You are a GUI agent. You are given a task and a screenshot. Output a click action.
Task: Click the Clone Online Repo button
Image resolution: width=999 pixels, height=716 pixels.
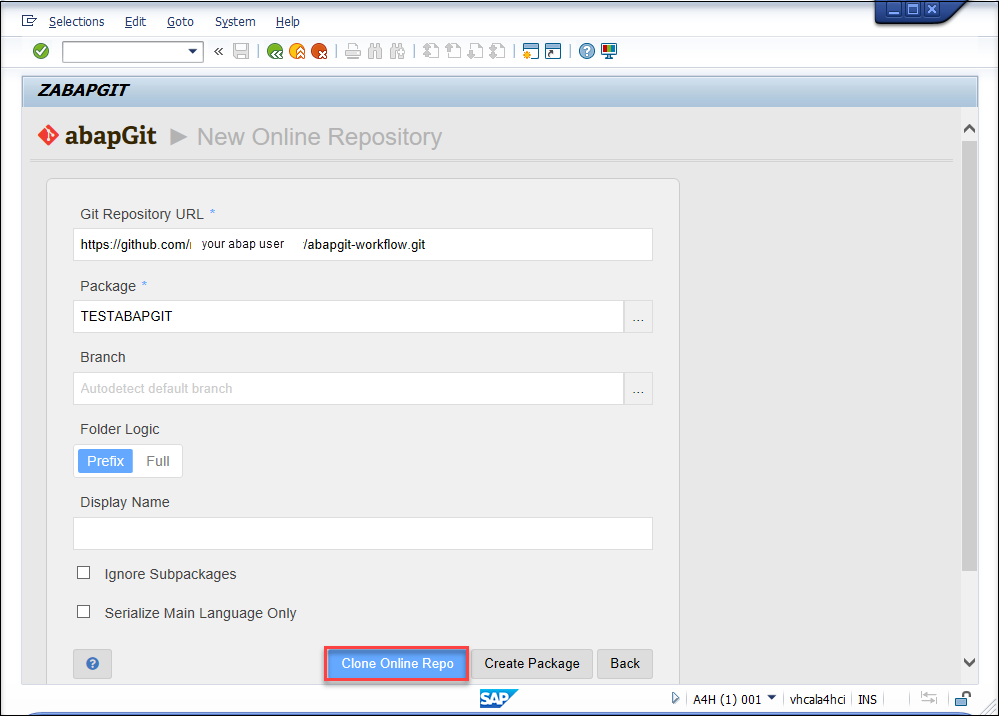point(397,664)
